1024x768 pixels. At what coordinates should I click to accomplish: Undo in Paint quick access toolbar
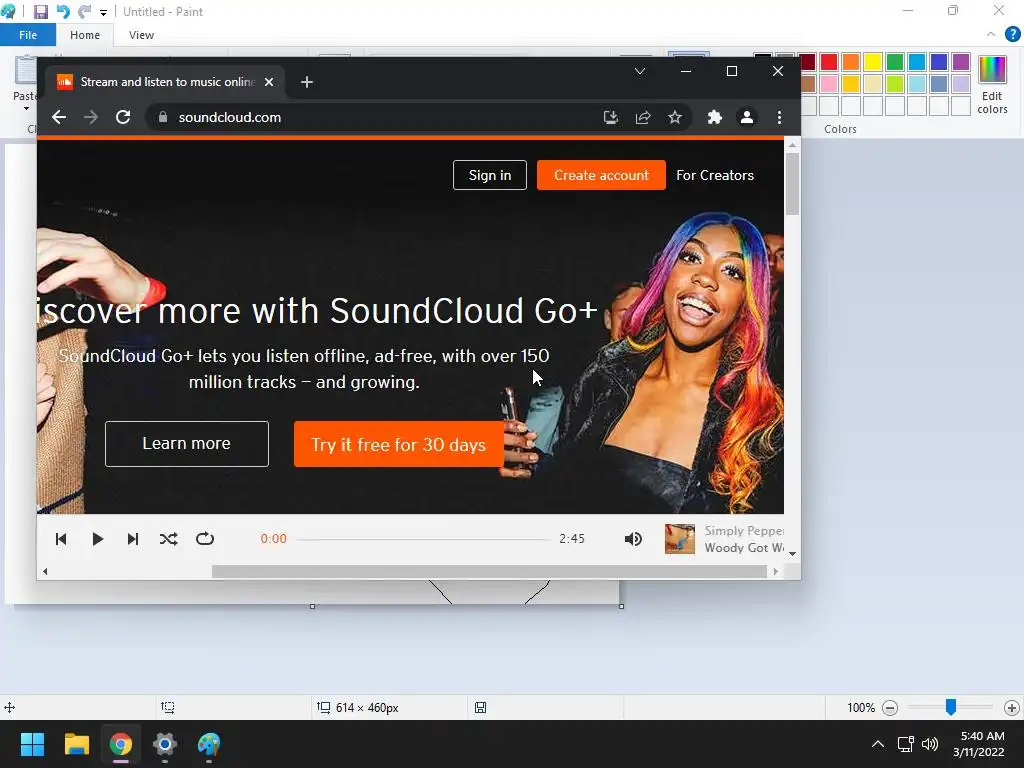(63, 12)
